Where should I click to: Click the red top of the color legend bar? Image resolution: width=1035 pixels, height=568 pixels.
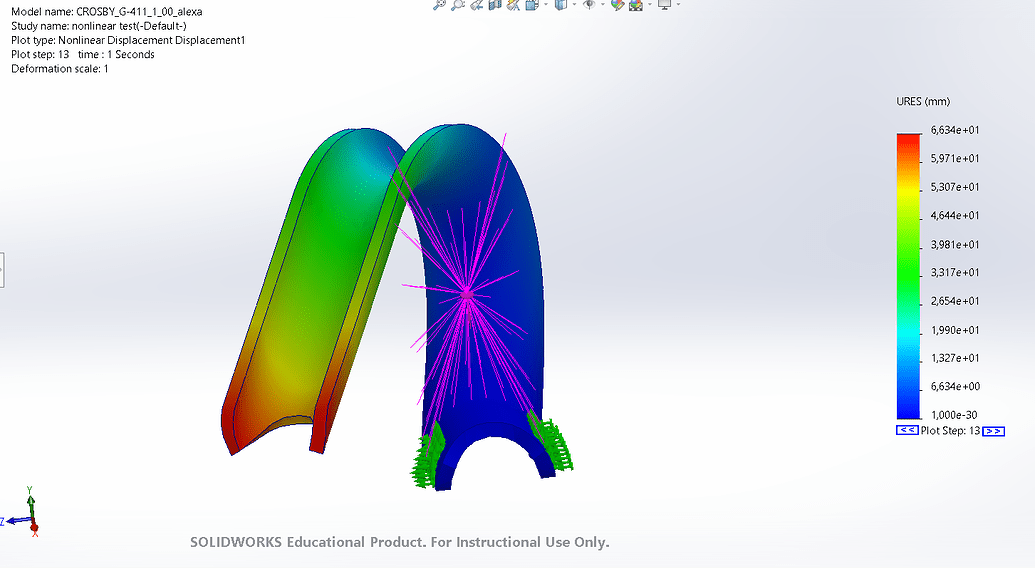tap(908, 140)
